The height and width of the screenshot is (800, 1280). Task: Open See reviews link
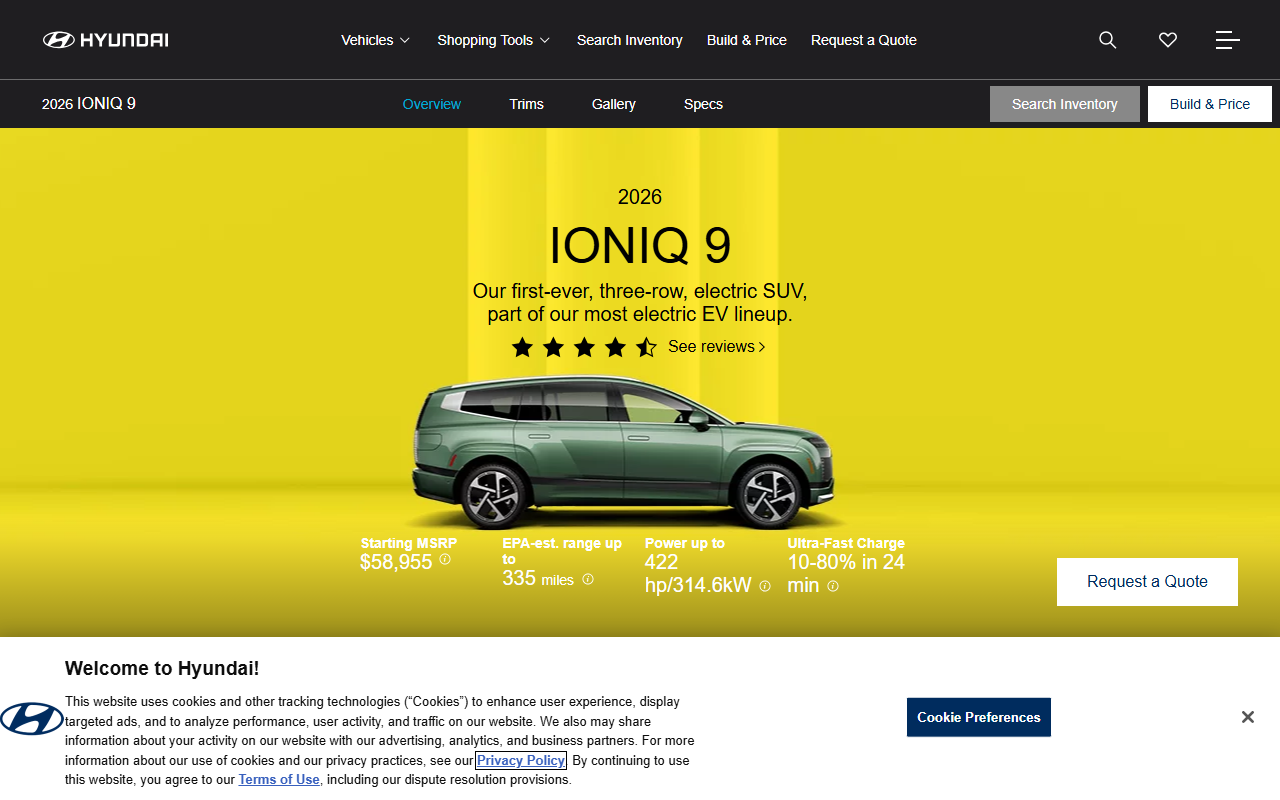(717, 347)
